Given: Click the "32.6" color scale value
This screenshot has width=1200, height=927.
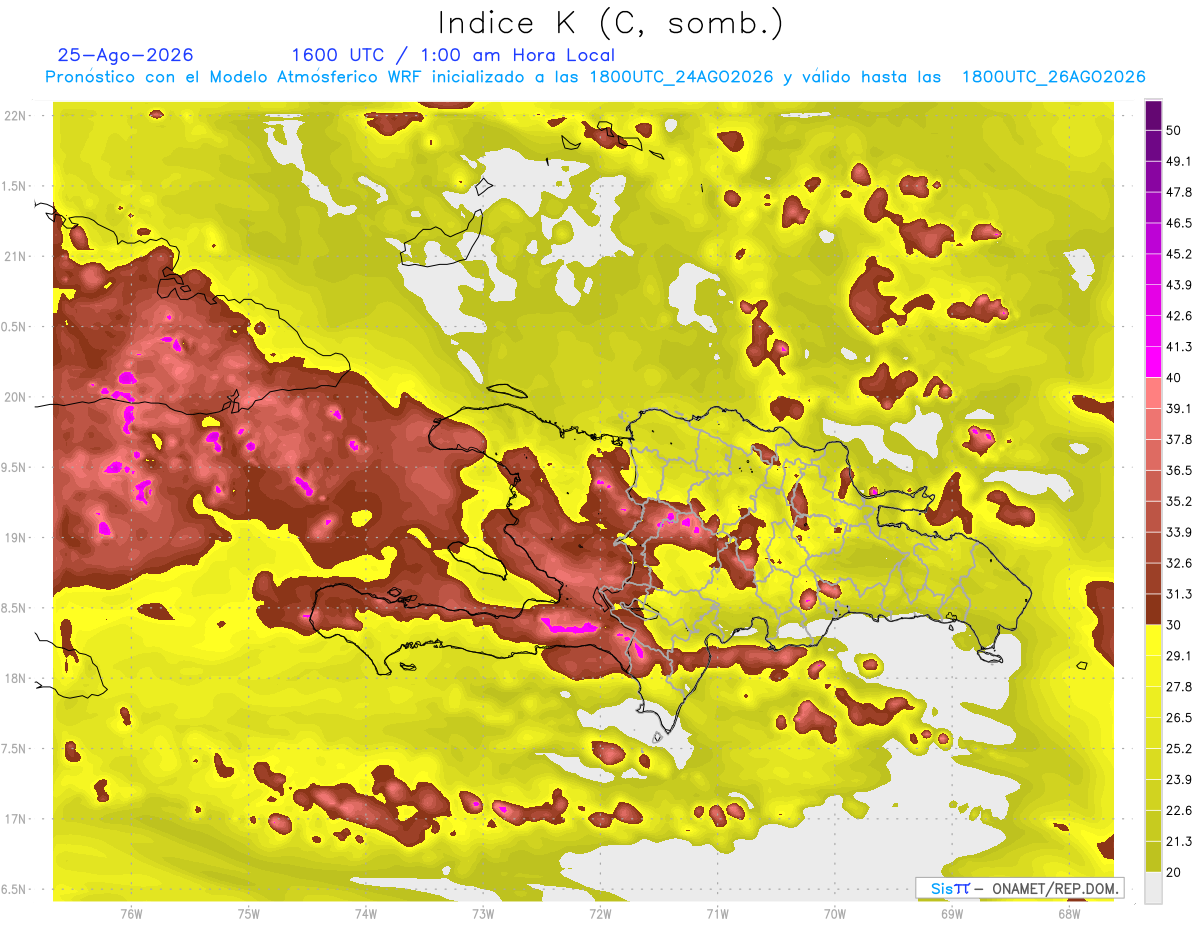Looking at the screenshot, I should (x=1179, y=563).
